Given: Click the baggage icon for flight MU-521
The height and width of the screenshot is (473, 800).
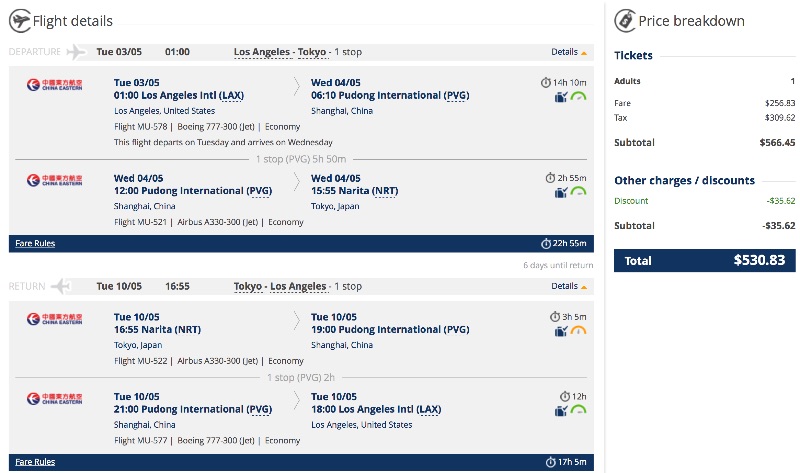Looking at the screenshot, I should 561,192.
